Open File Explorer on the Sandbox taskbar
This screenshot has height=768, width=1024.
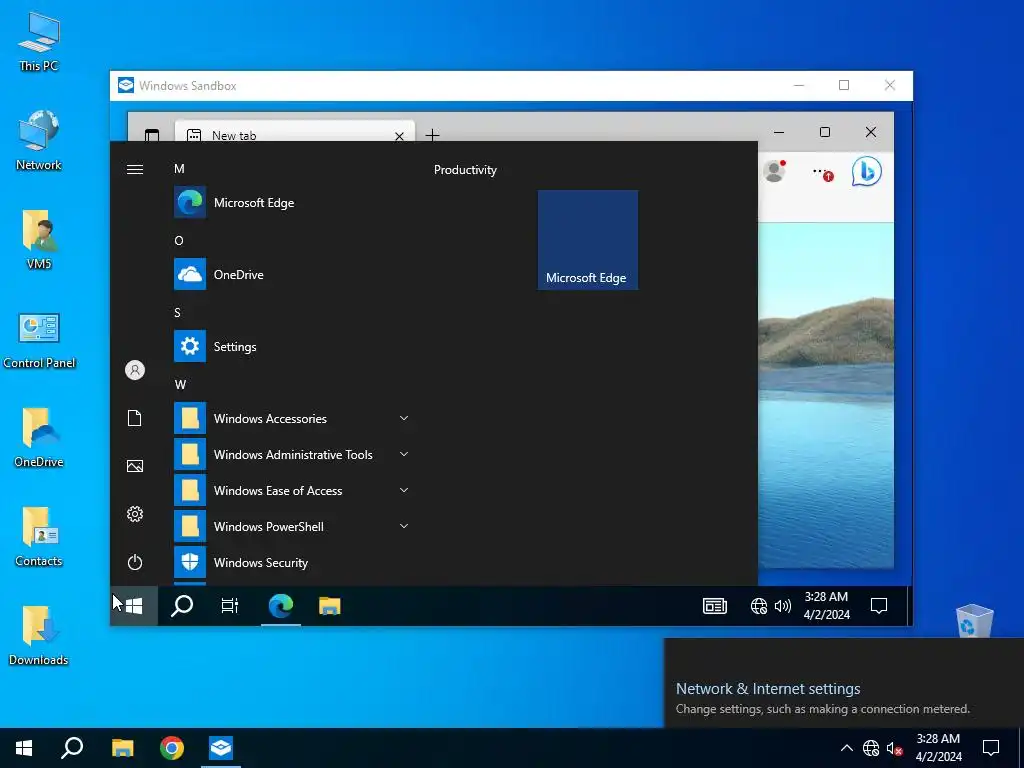[x=330, y=606]
